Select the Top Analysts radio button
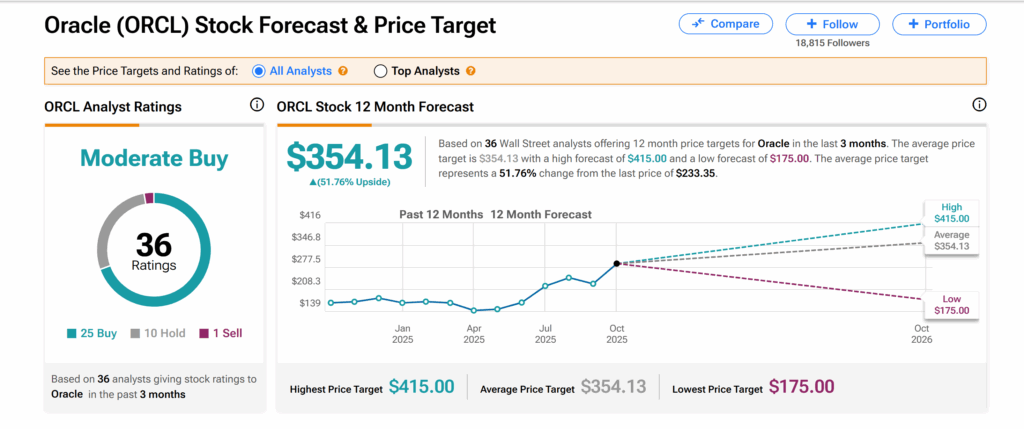This screenshot has height=429, width=1024. point(380,71)
